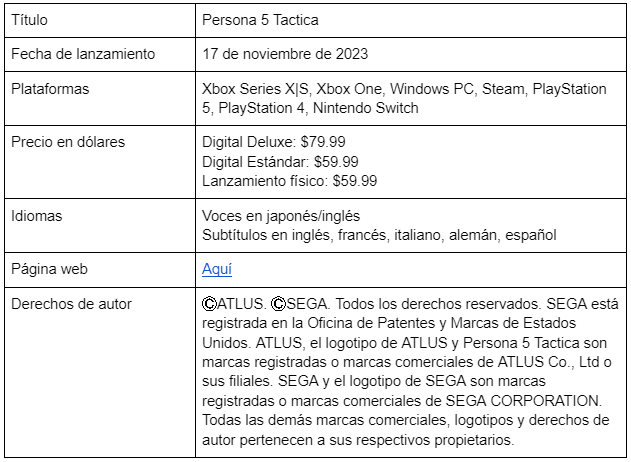This screenshot has height=462, width=631.
Task: Click the "Digital Estándar: $59.99" price line
Action: coord(280,161)
